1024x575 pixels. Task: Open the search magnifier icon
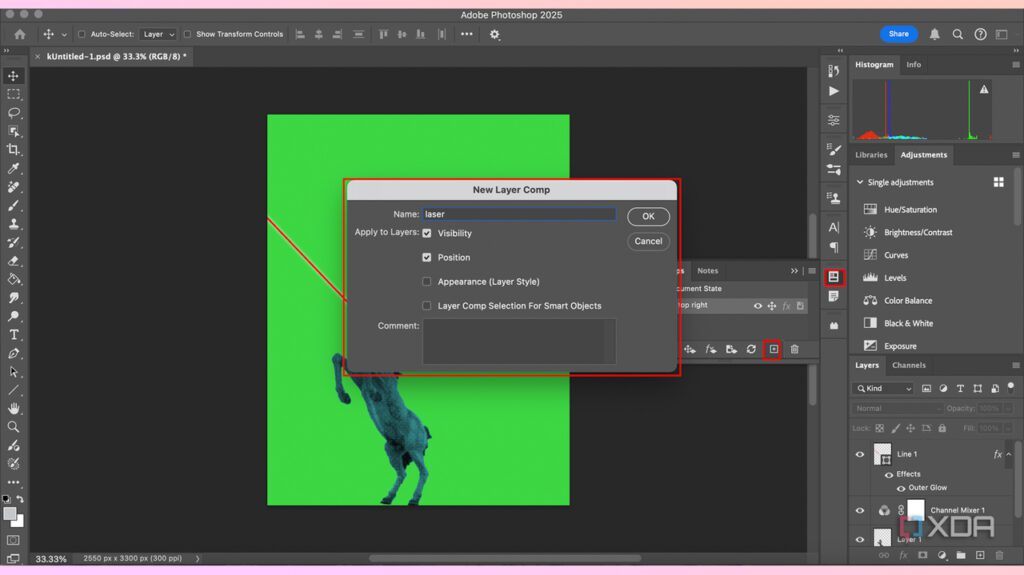point(957,34)
